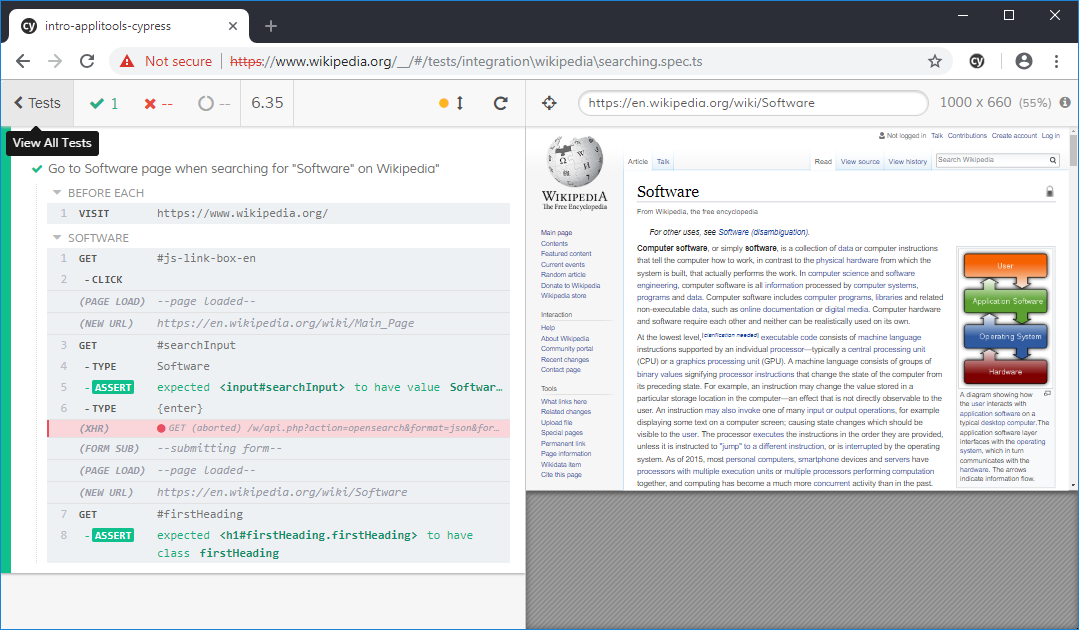Select the CLICK command row
1079x630 pixels.
(x=278, y=280)
